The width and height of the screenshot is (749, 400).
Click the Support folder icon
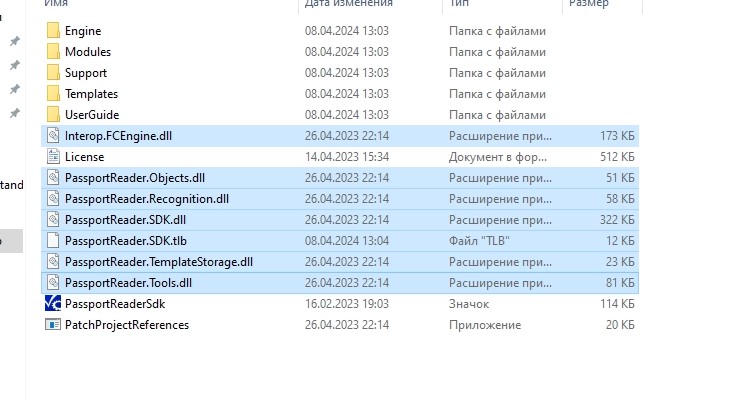[53, 73]
